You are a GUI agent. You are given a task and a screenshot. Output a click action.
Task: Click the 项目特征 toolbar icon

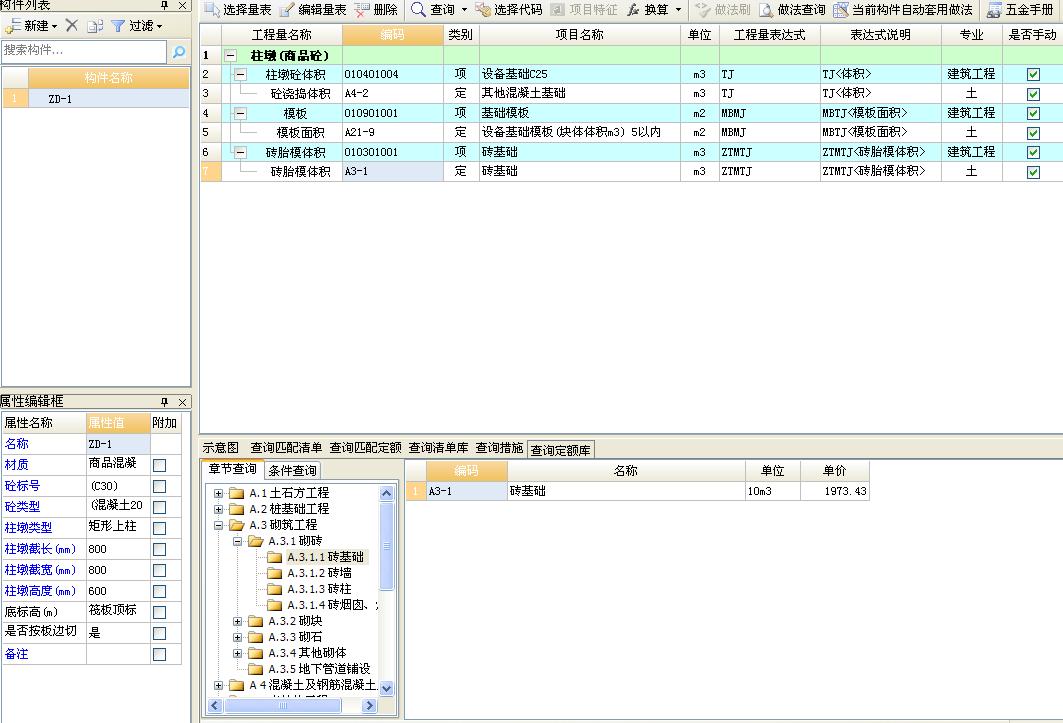click(558, 9)
